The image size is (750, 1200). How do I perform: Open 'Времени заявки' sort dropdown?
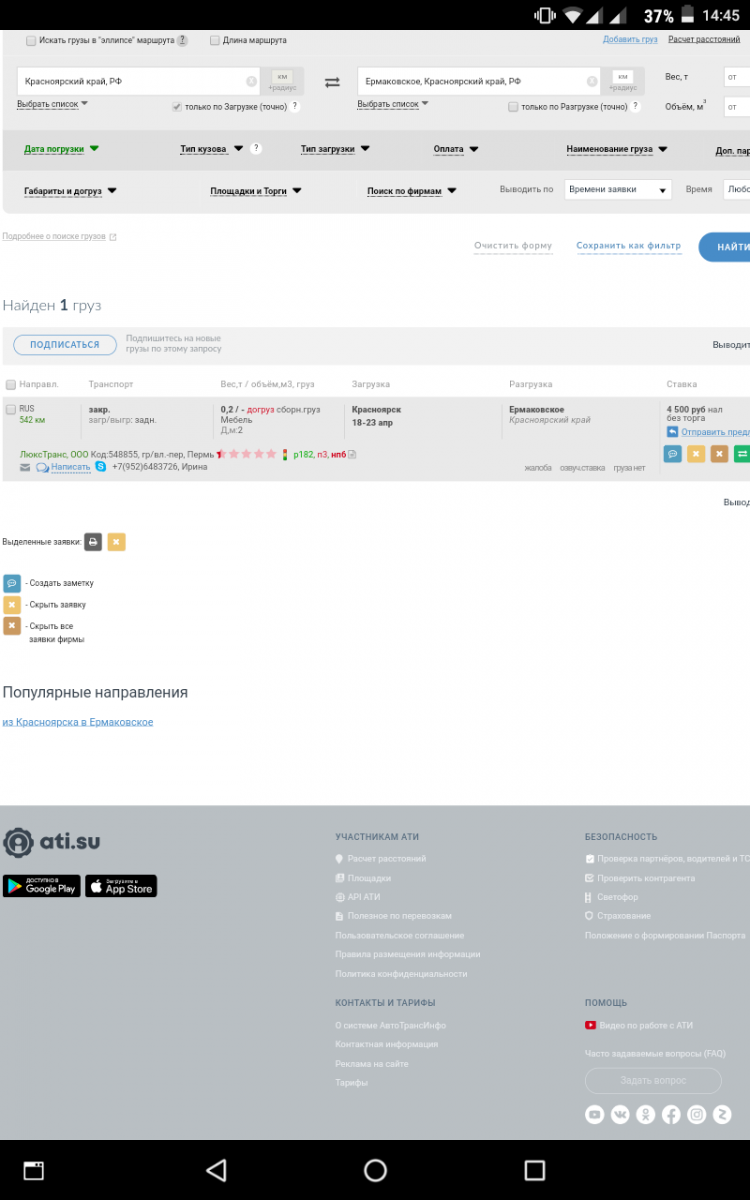617,189
